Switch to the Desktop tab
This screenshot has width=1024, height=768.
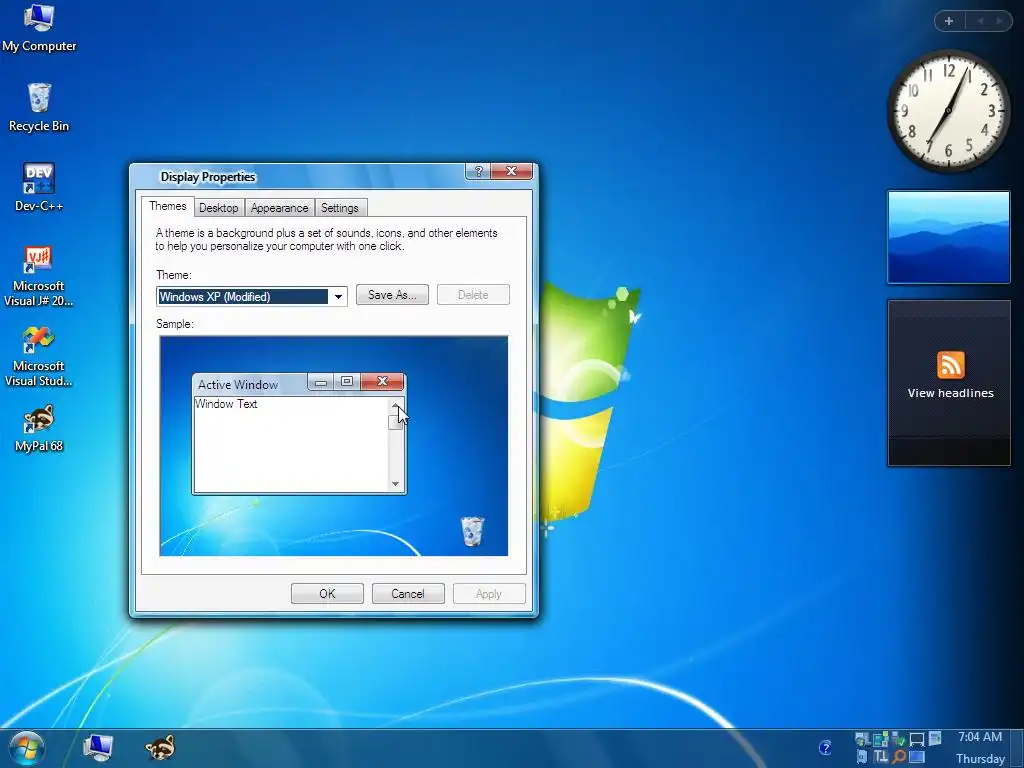[x=219, y=208]
